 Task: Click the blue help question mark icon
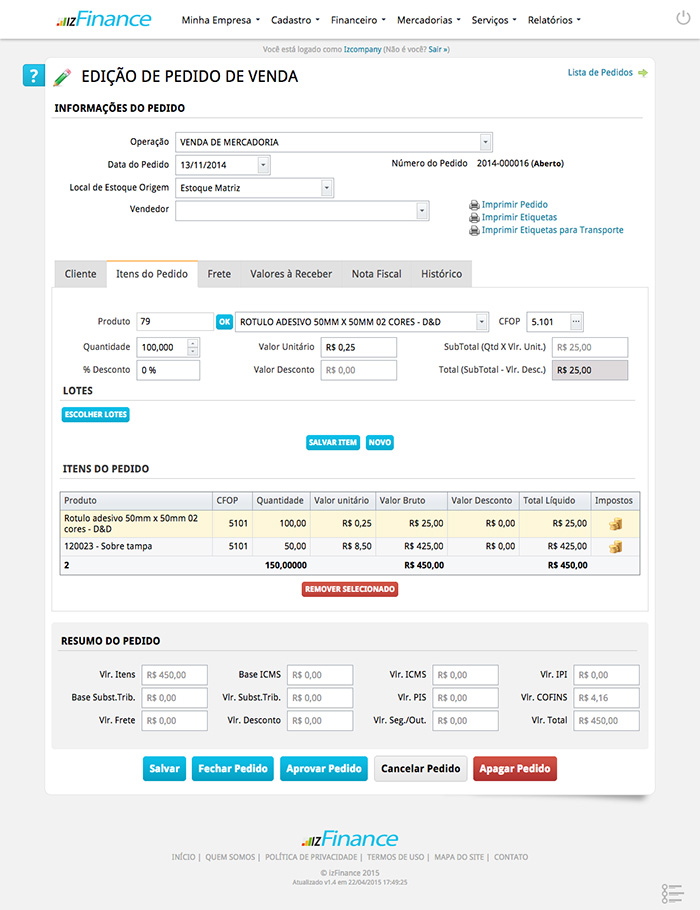[34, 76]
